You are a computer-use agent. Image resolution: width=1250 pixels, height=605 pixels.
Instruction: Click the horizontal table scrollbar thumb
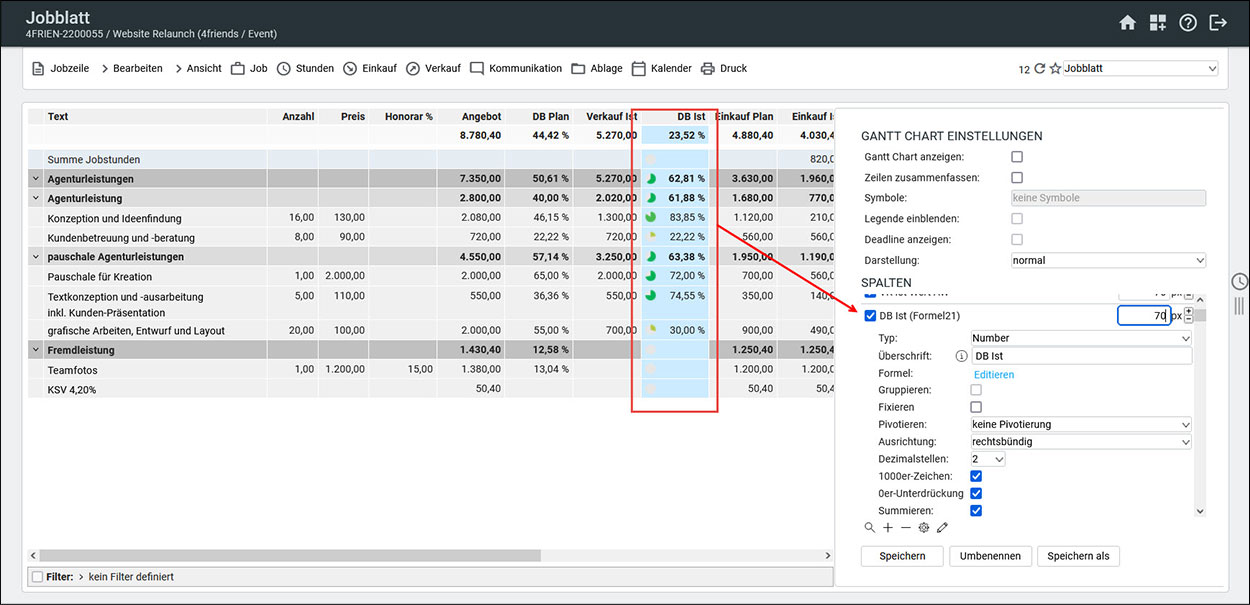[x=291, y=555]
